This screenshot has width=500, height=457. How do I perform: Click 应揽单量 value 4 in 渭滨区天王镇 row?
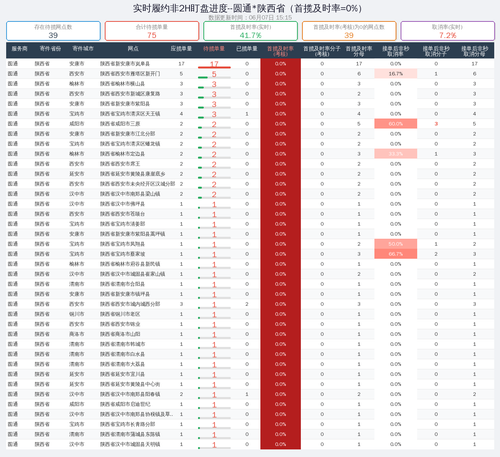[181, 114]
